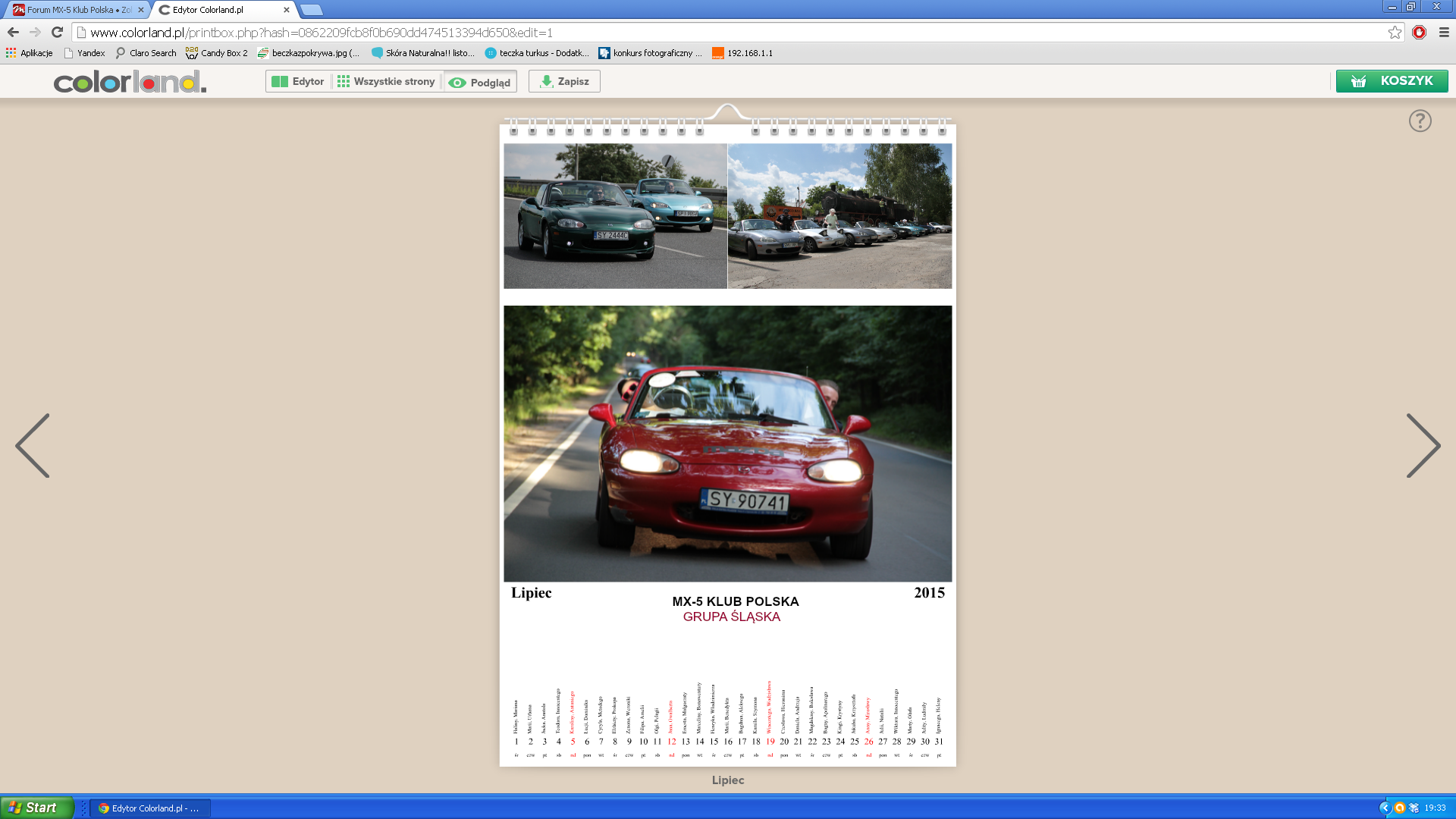Click the orange tray icon
1456x819 pixels.
coord(1400,808)
